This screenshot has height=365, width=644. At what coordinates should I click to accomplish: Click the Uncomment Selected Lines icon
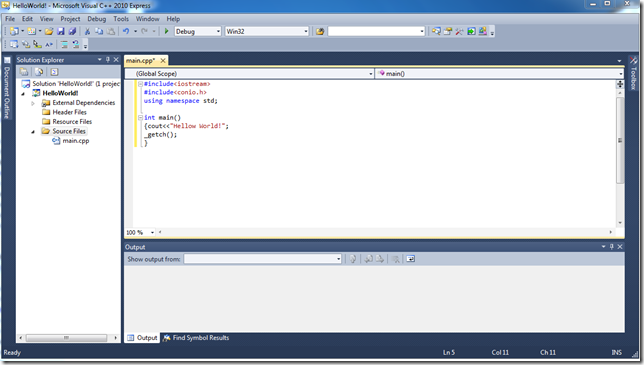click(76, 44)
